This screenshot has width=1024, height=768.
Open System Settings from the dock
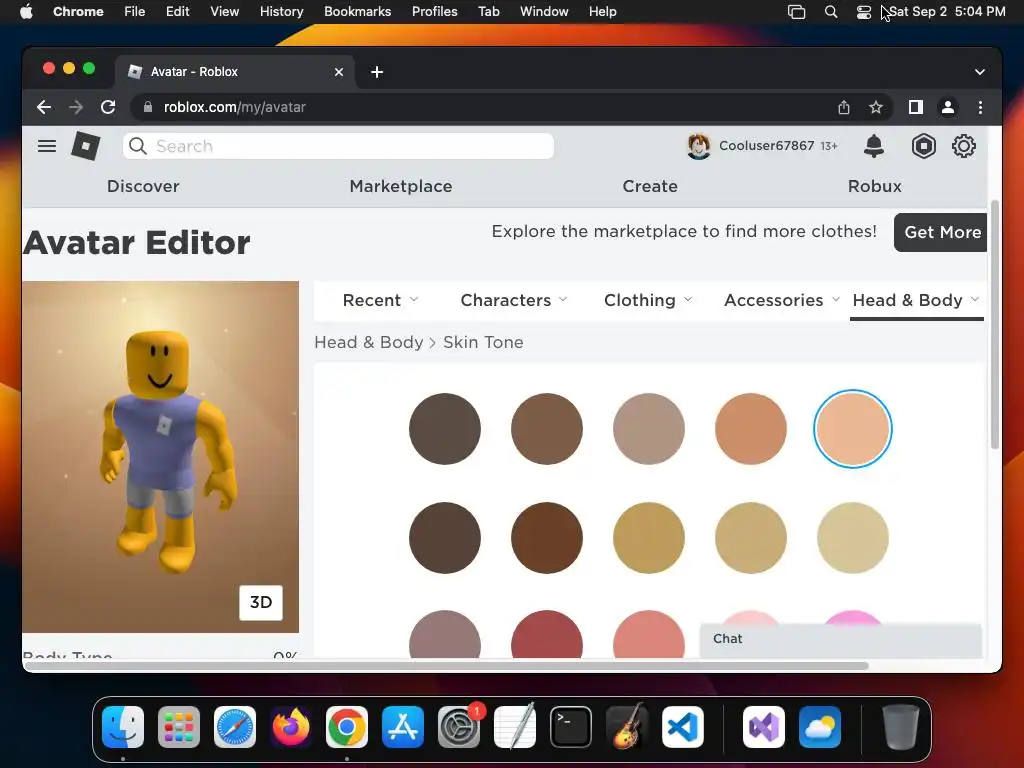pos(458,726)
